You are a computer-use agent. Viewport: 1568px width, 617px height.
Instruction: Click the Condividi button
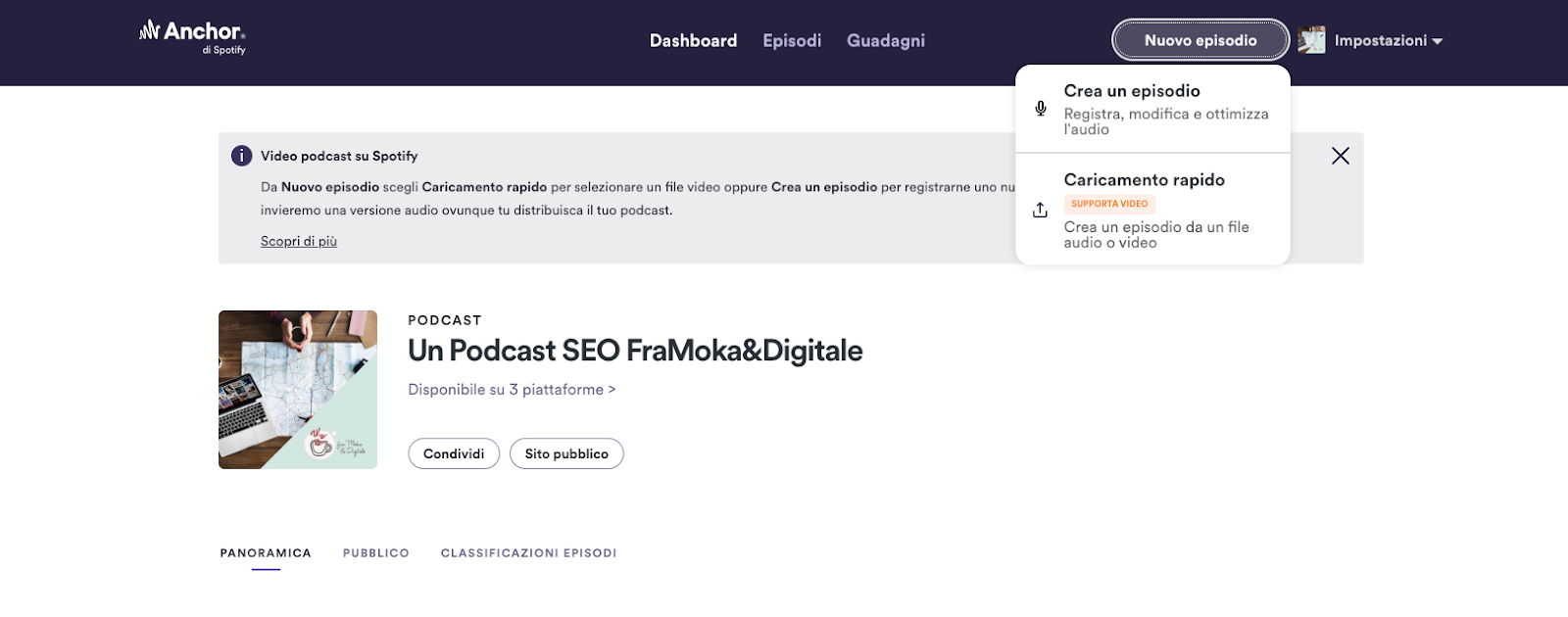[454, 453]
